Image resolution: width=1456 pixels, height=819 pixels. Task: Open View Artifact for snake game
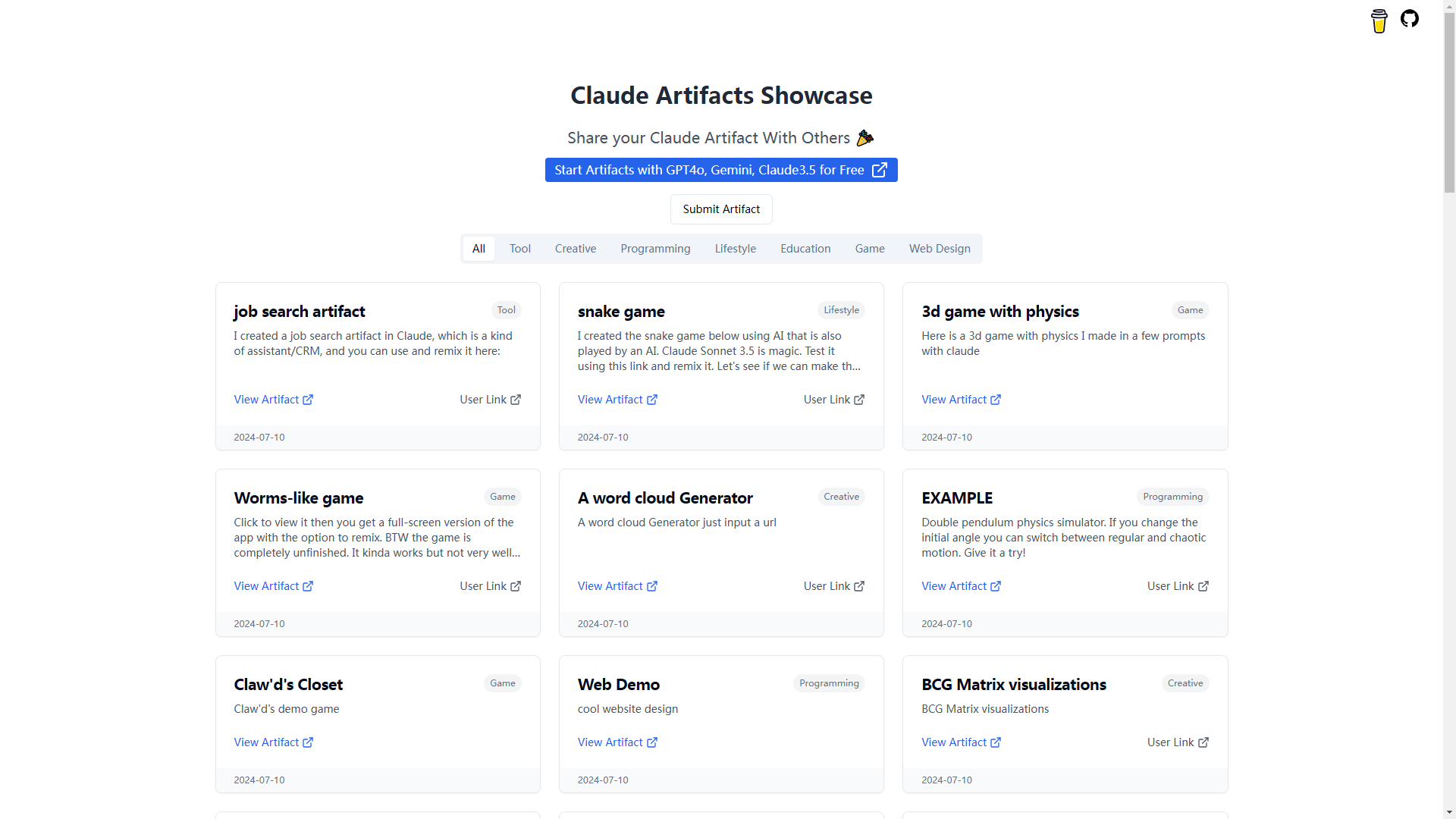pos(617,400)
